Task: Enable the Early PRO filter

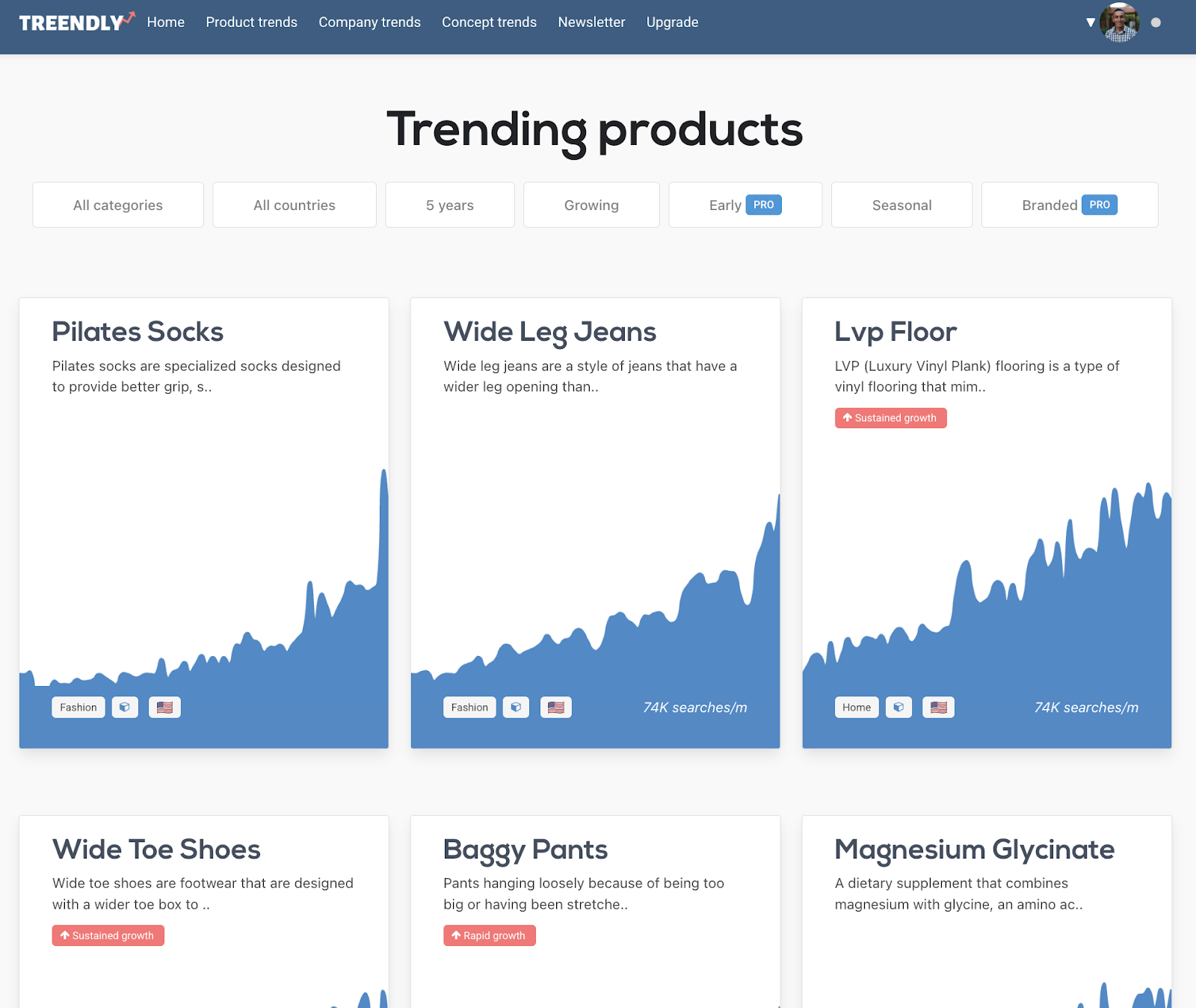Action: (x=745, y=205)
